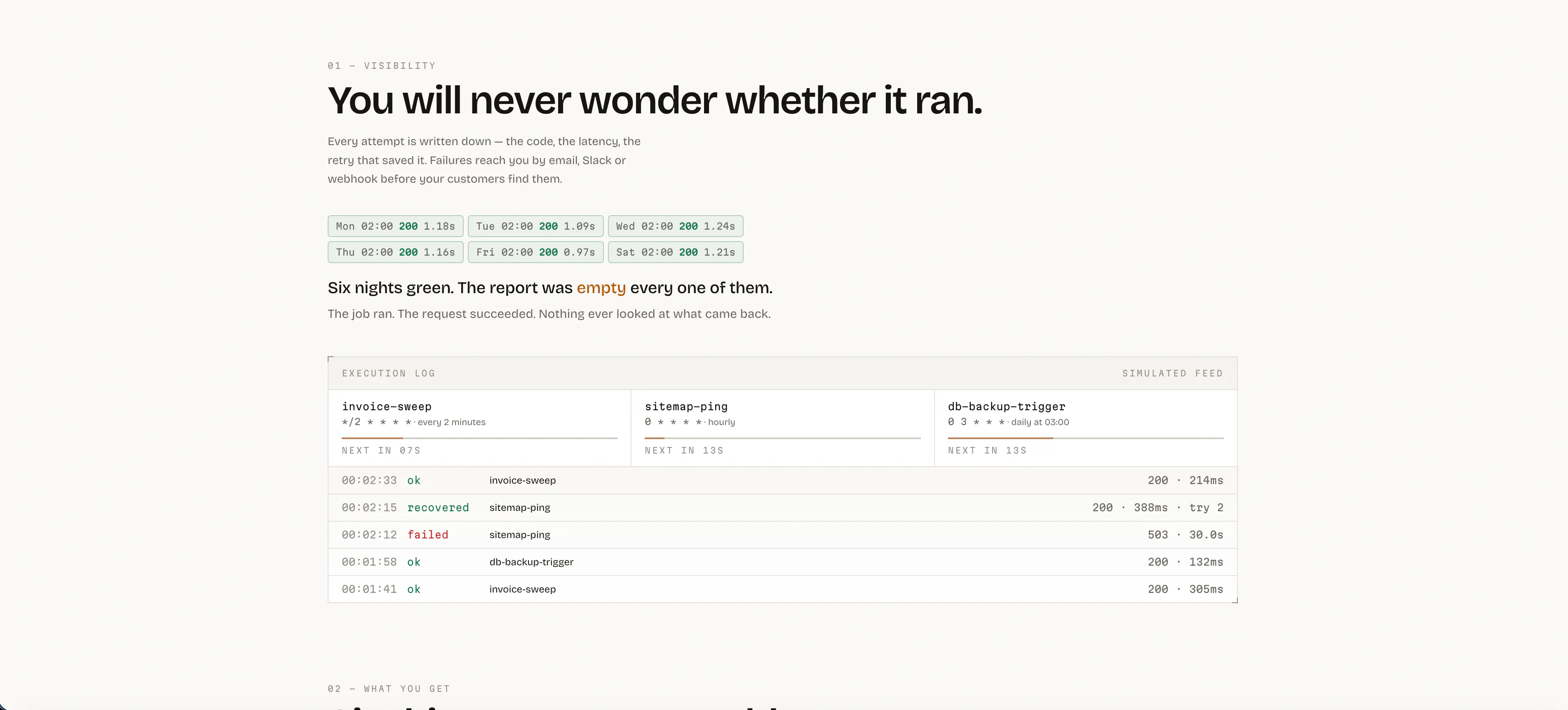1568x710 pixels.
Task: Click the orange word 'empty'
Action: 601,288
